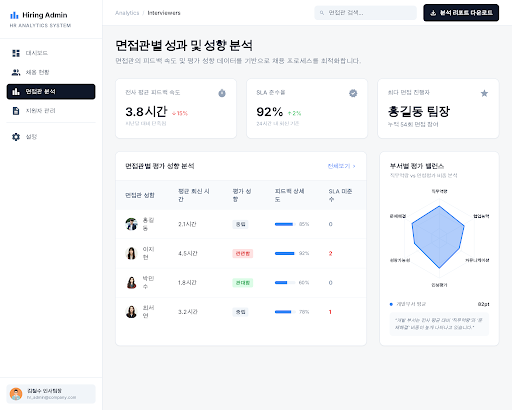
Task: Click the red SLA count '1'
Action: click(330, 312)
